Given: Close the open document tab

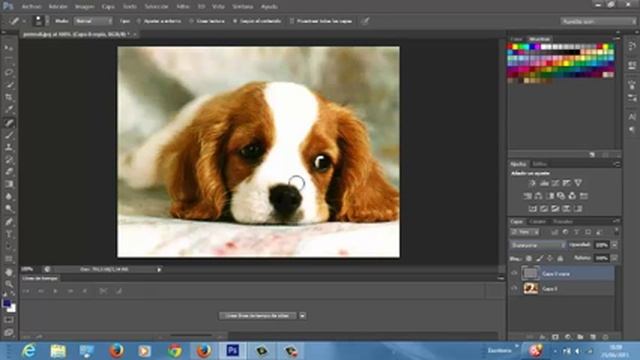Looking at the screenshot, I should point(135,35).
